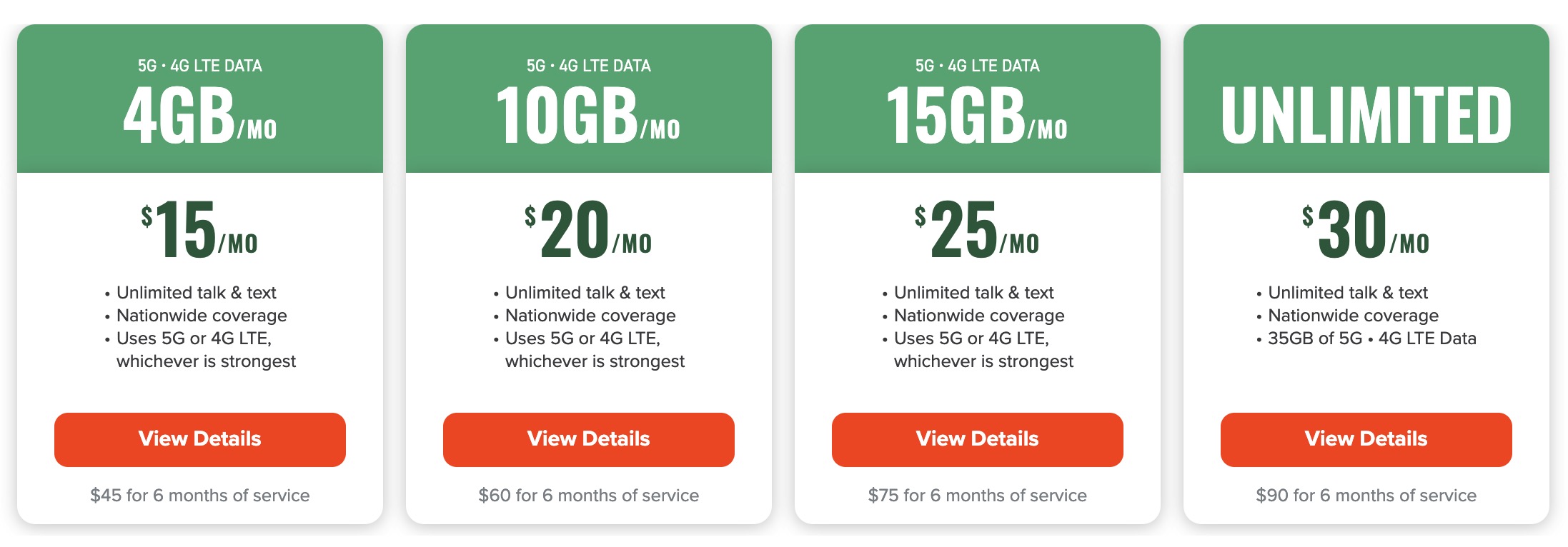Open the $75 for 6 months link
This screenshot has width=1568, height=547.
pyautogui.click(x=977, y=495)
